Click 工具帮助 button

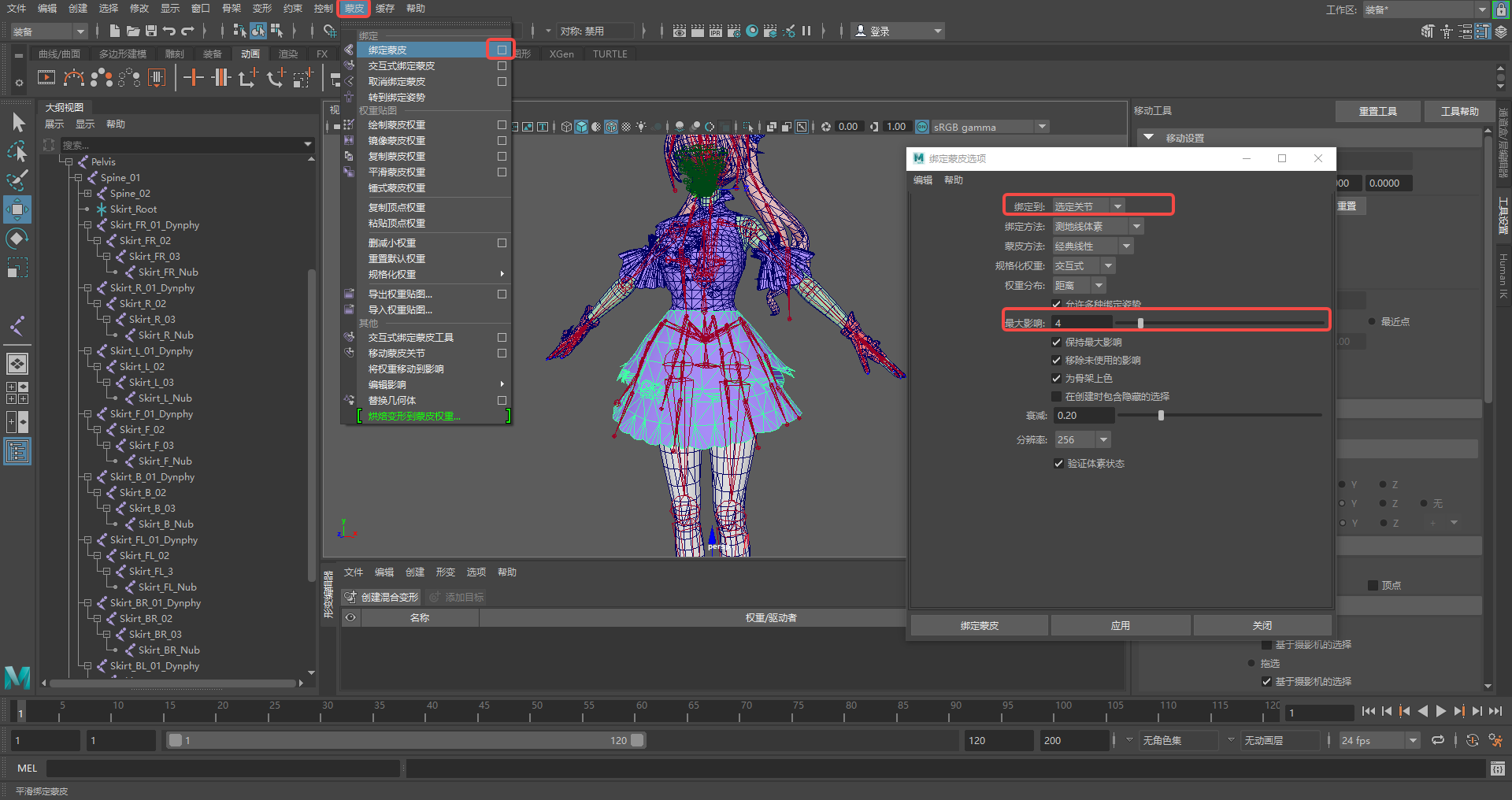click(x=1459, y=111)
